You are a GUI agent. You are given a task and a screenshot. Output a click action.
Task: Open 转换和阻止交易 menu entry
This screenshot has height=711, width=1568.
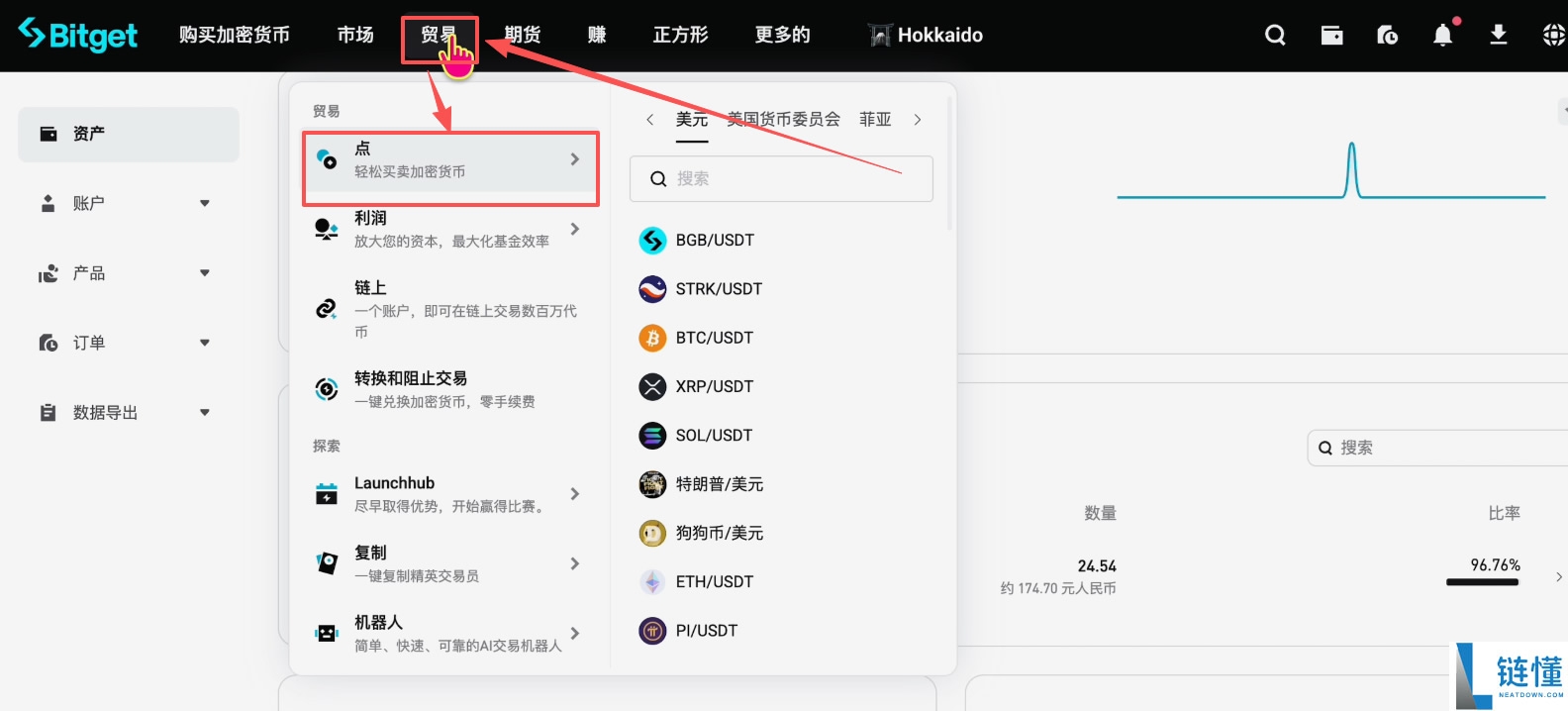[450, 389]
